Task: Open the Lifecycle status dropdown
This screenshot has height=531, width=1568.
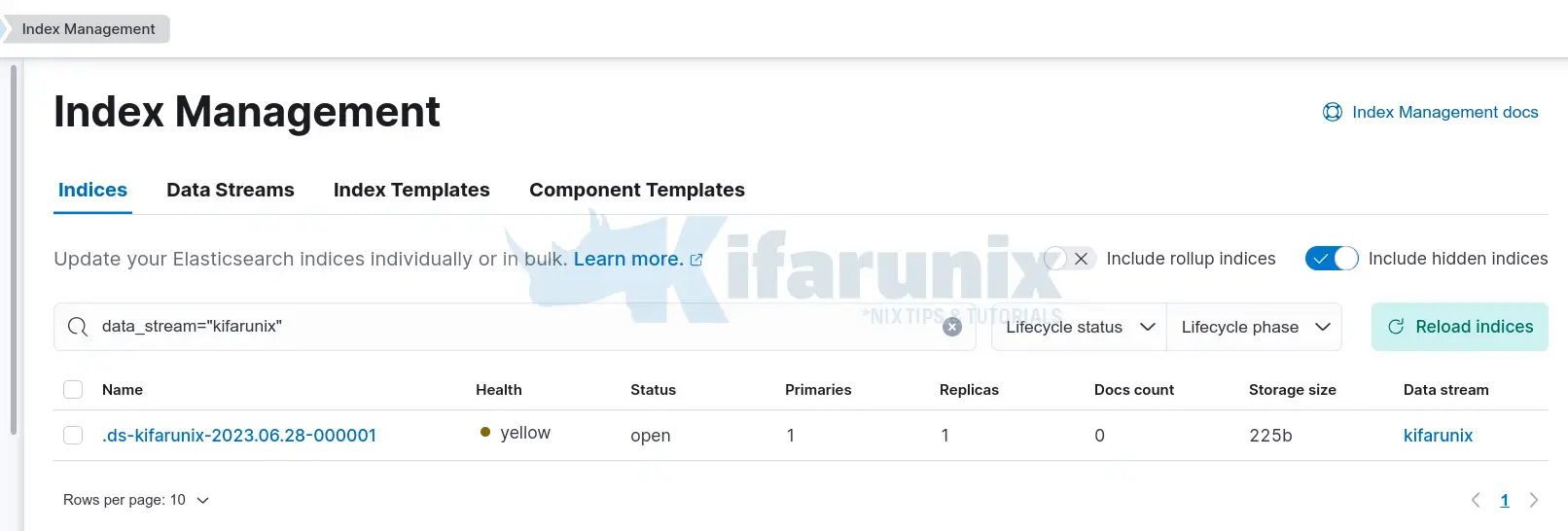Action: 1080,327
